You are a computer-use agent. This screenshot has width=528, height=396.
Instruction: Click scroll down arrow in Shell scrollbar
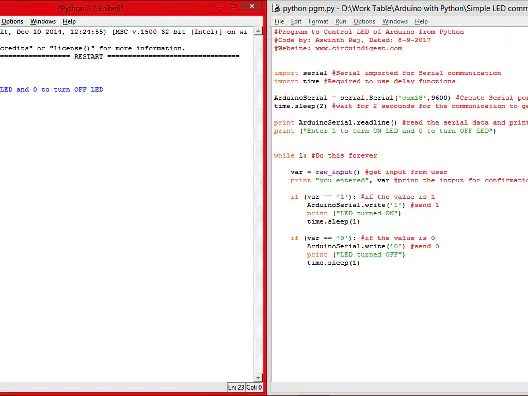coord(258,378)
